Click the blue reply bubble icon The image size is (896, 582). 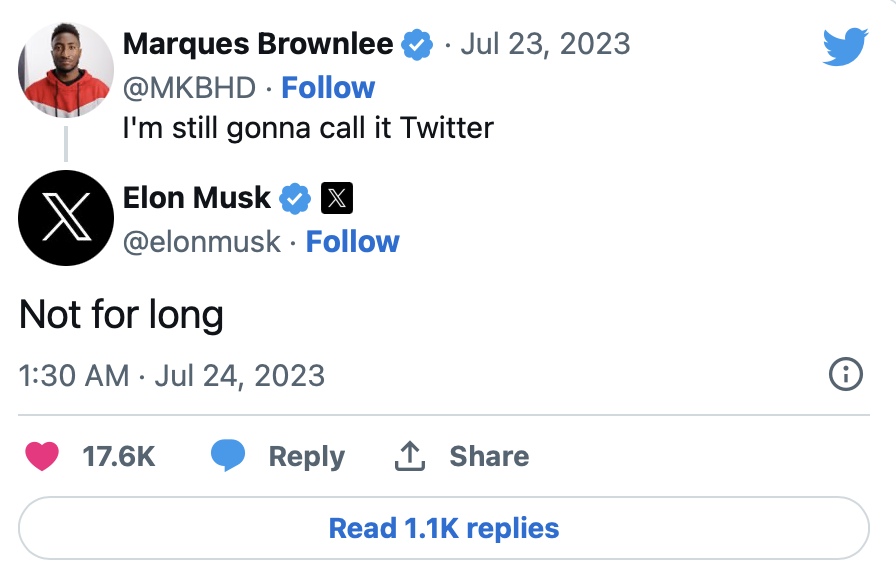pyautogui.click(x=228, y=456)
